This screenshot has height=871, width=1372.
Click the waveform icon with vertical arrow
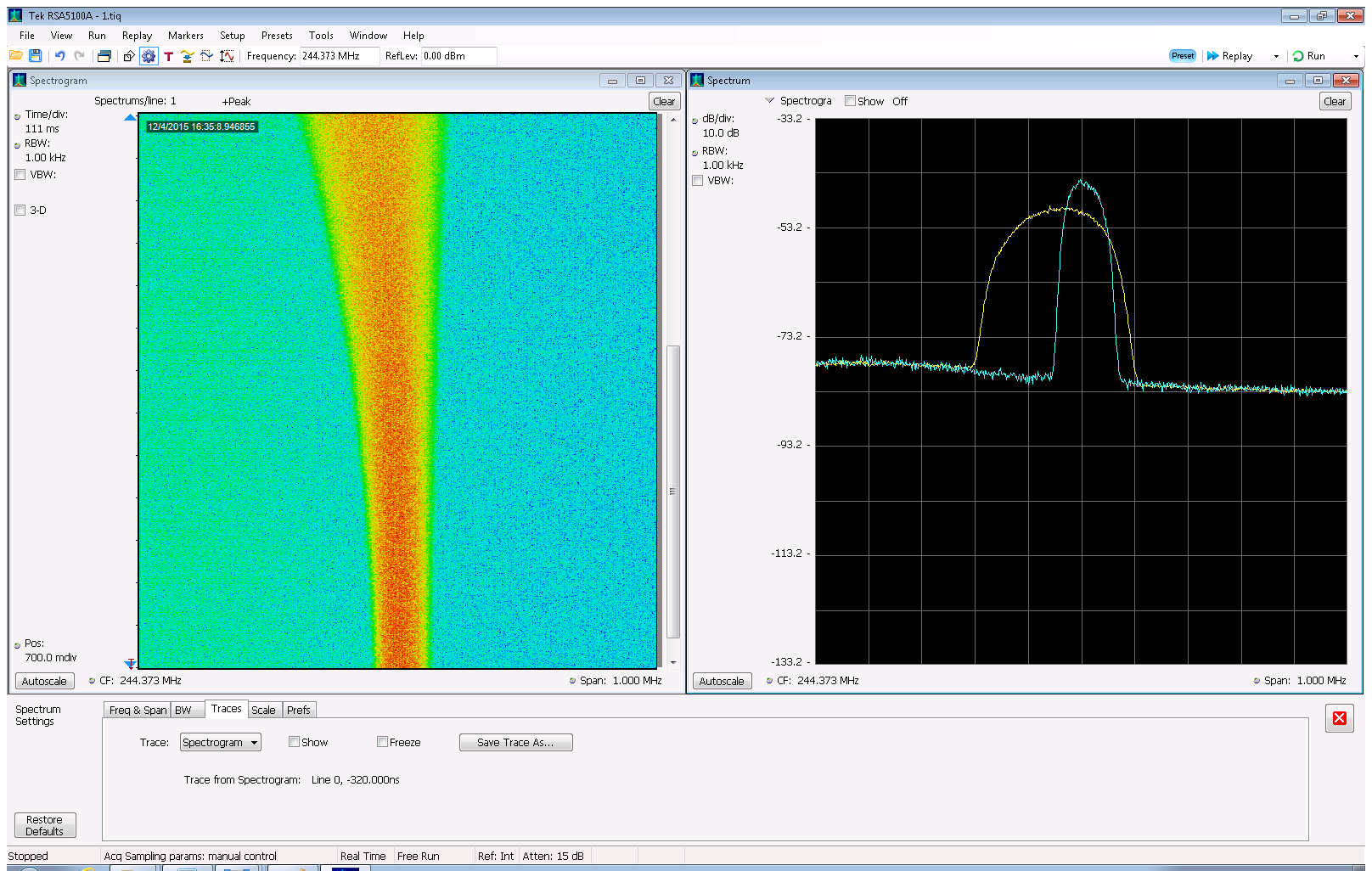click(x=227, y=56)
